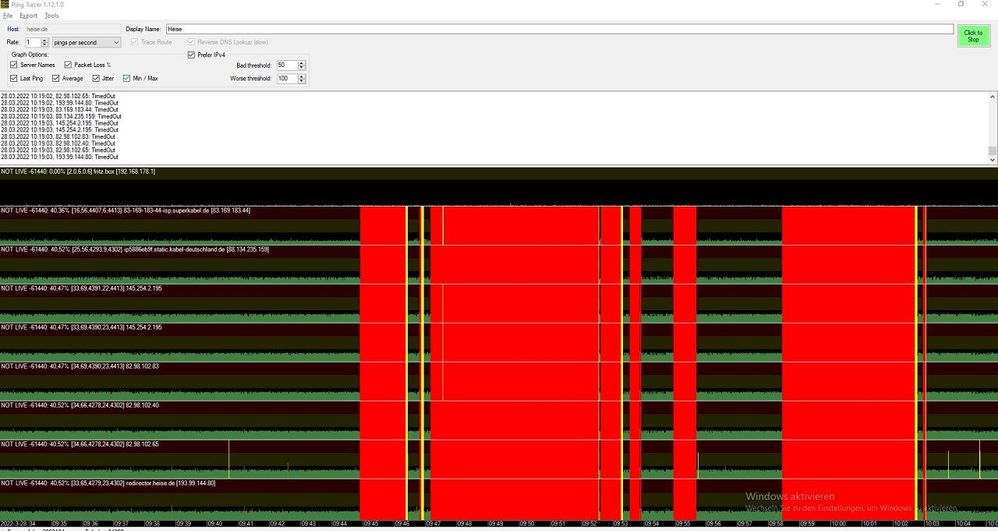This screenshot has height=531, width=998.
Task: Increase the Bad threshold value
Action: pos(302,63)
